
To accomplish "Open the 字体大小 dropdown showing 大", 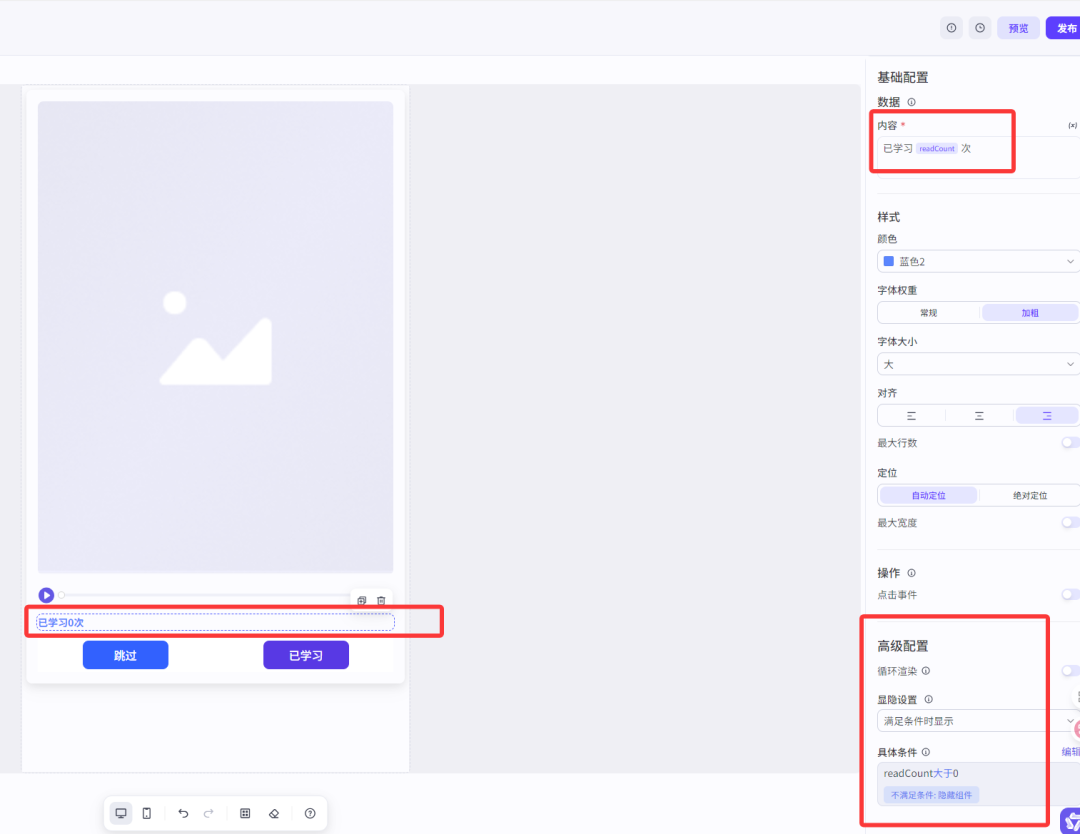I will coord(977,363).
